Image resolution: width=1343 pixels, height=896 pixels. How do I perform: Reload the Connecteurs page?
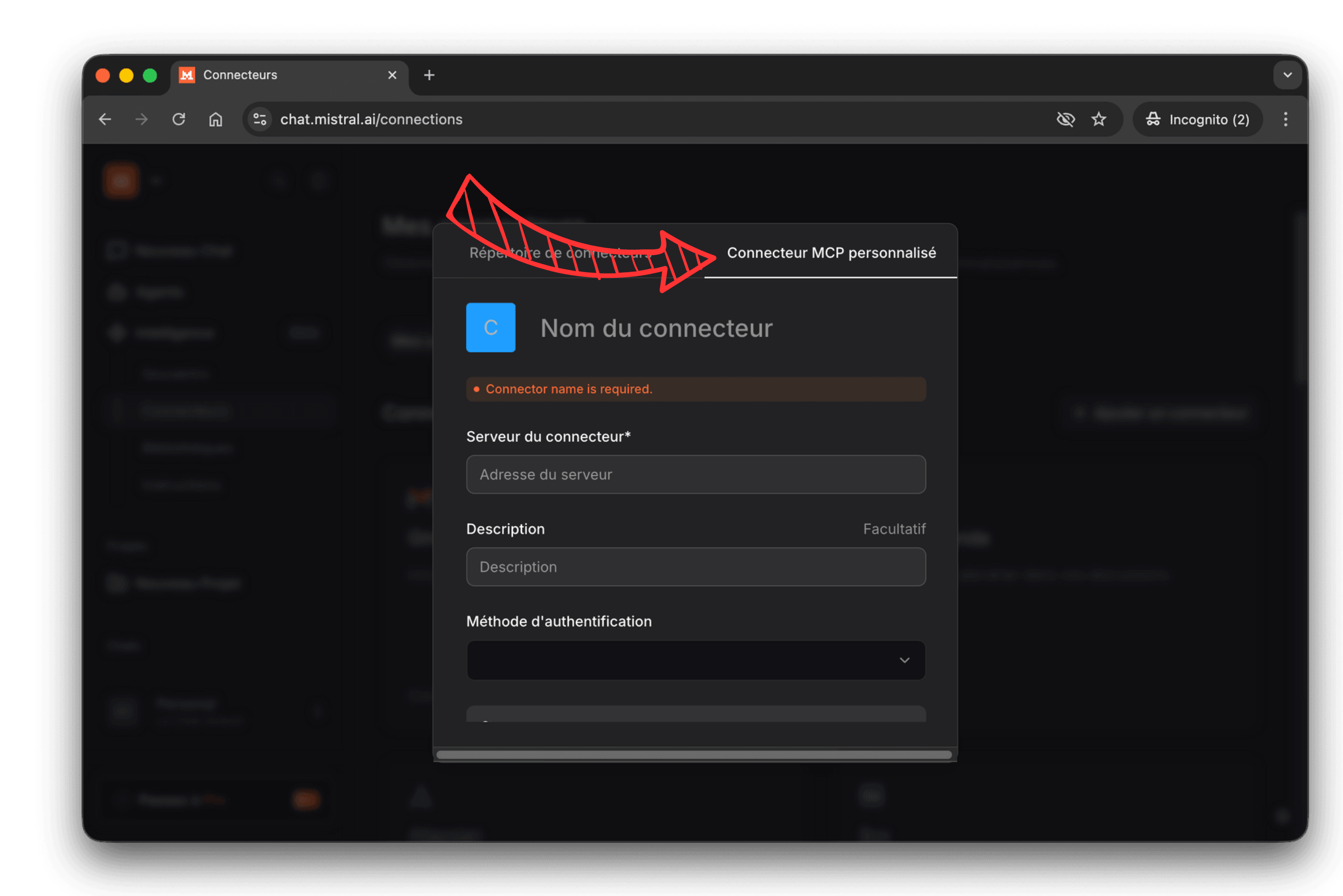[179, 119]
